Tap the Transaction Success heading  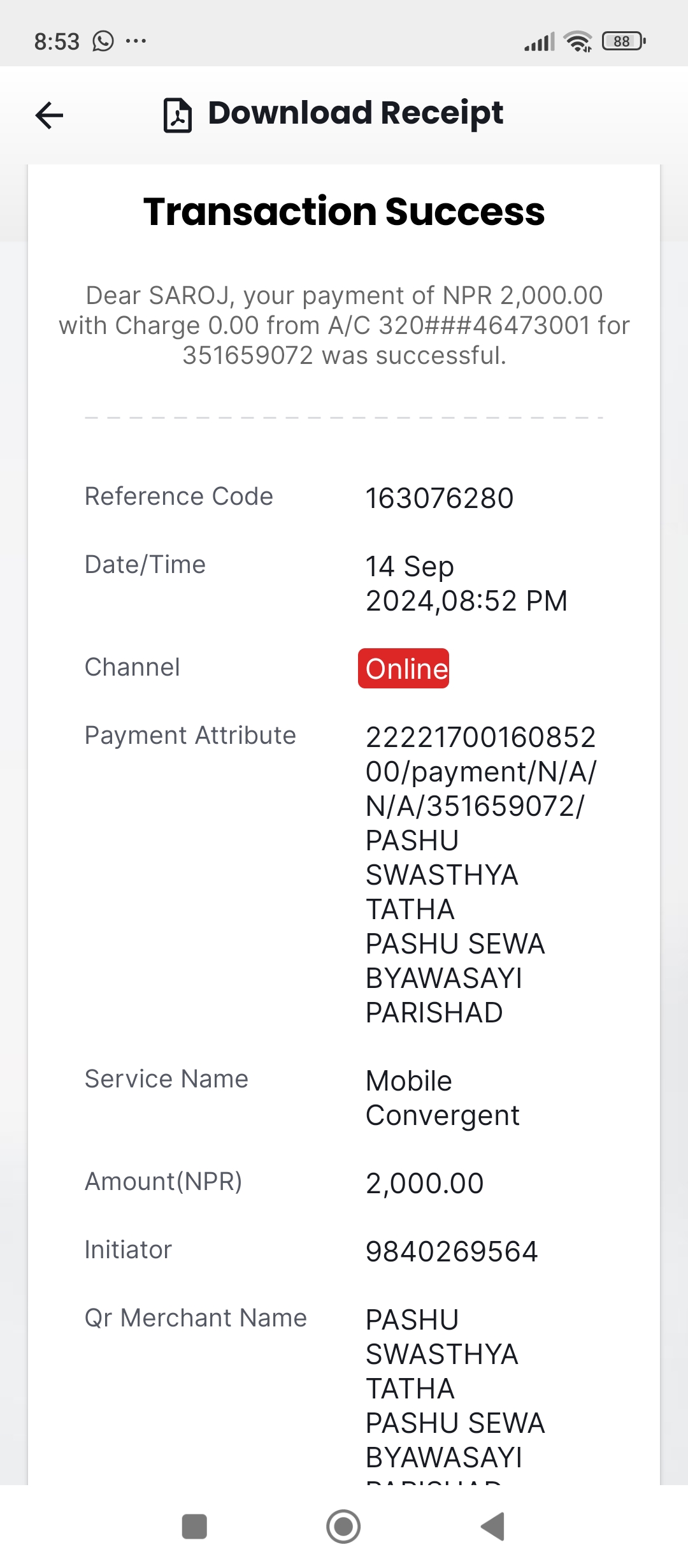click(344, 212)
